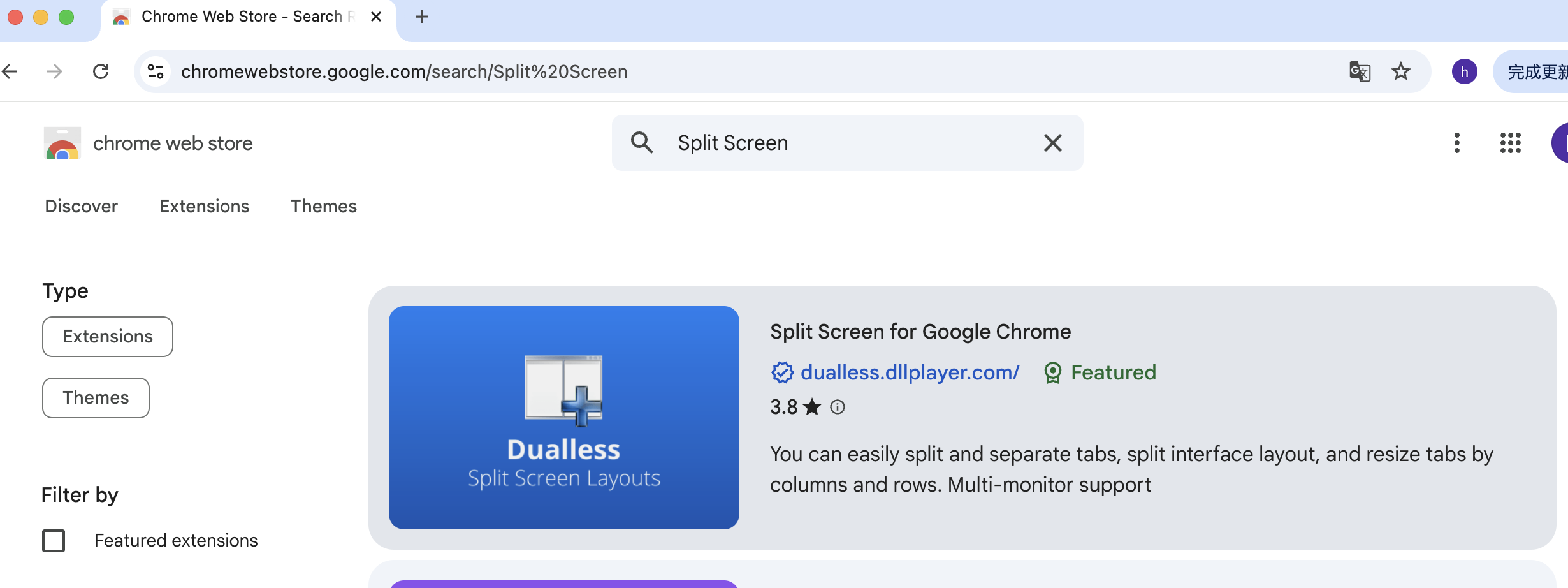This screenshot has width=1568, height=588.
Task: Open Chrome profile avatar h
Action: pos(1464,71)
